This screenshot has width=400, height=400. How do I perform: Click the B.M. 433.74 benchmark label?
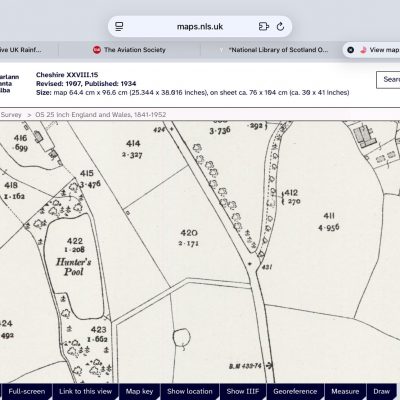pos(245,366)
